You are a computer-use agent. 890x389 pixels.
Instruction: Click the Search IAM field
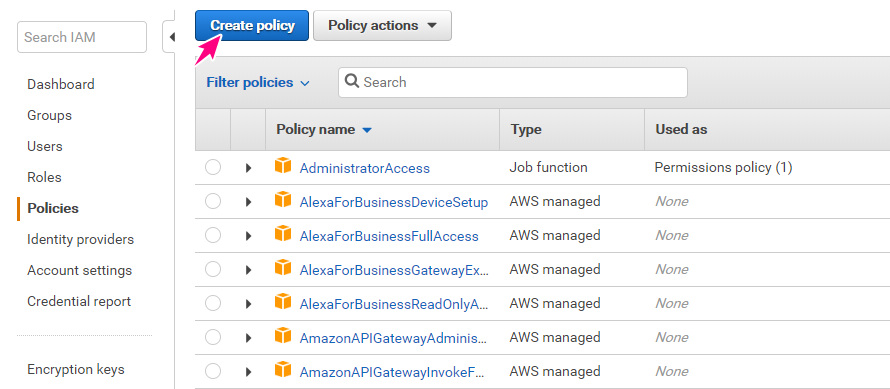coord(82,37)
